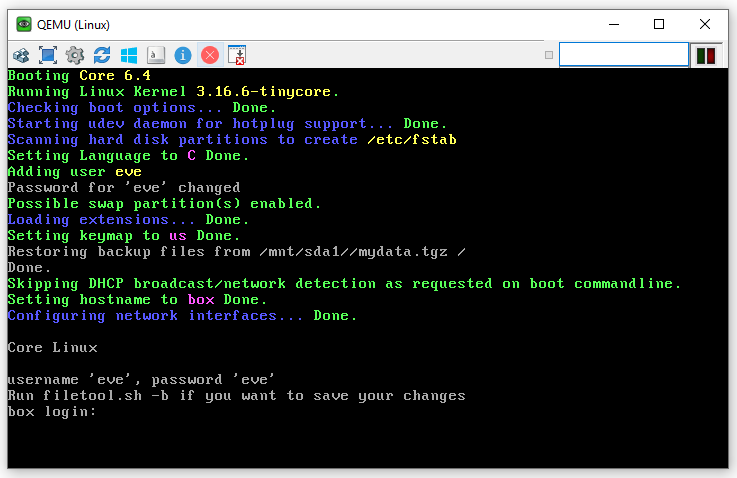
Task: Minimize the QEMU (Linux) window
Action: coord(614,24)
